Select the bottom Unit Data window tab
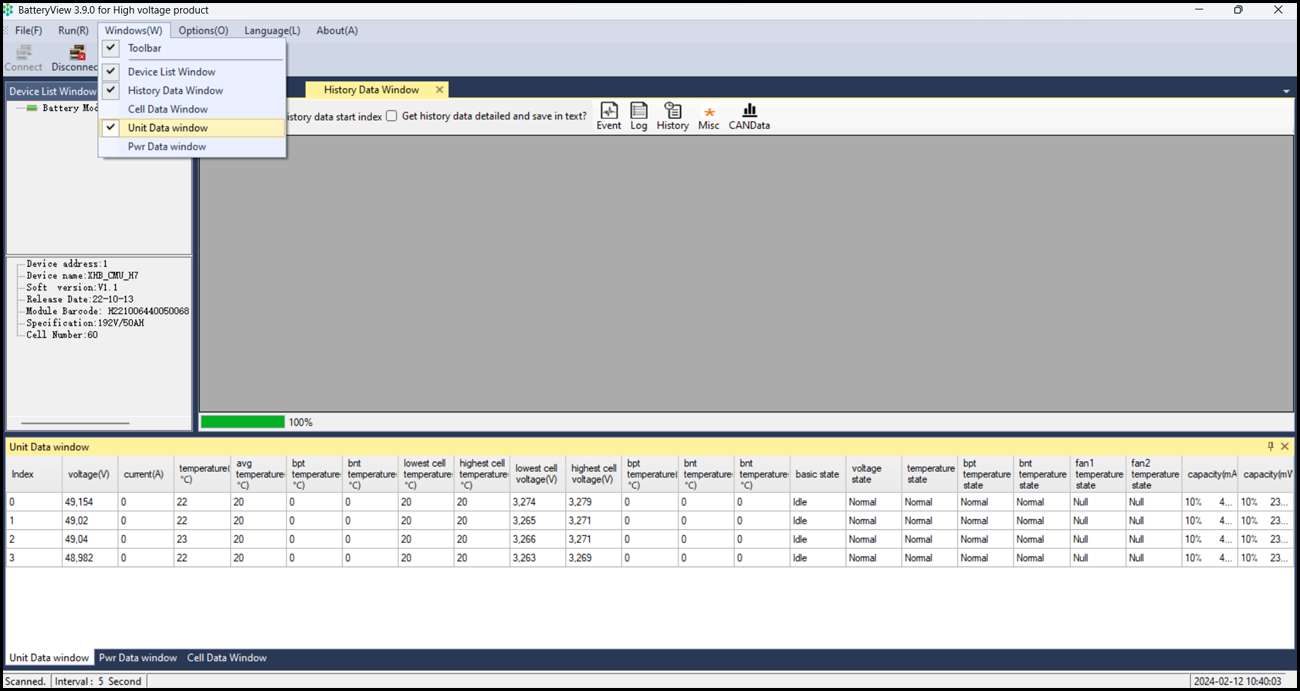 [x=49, y=658]
